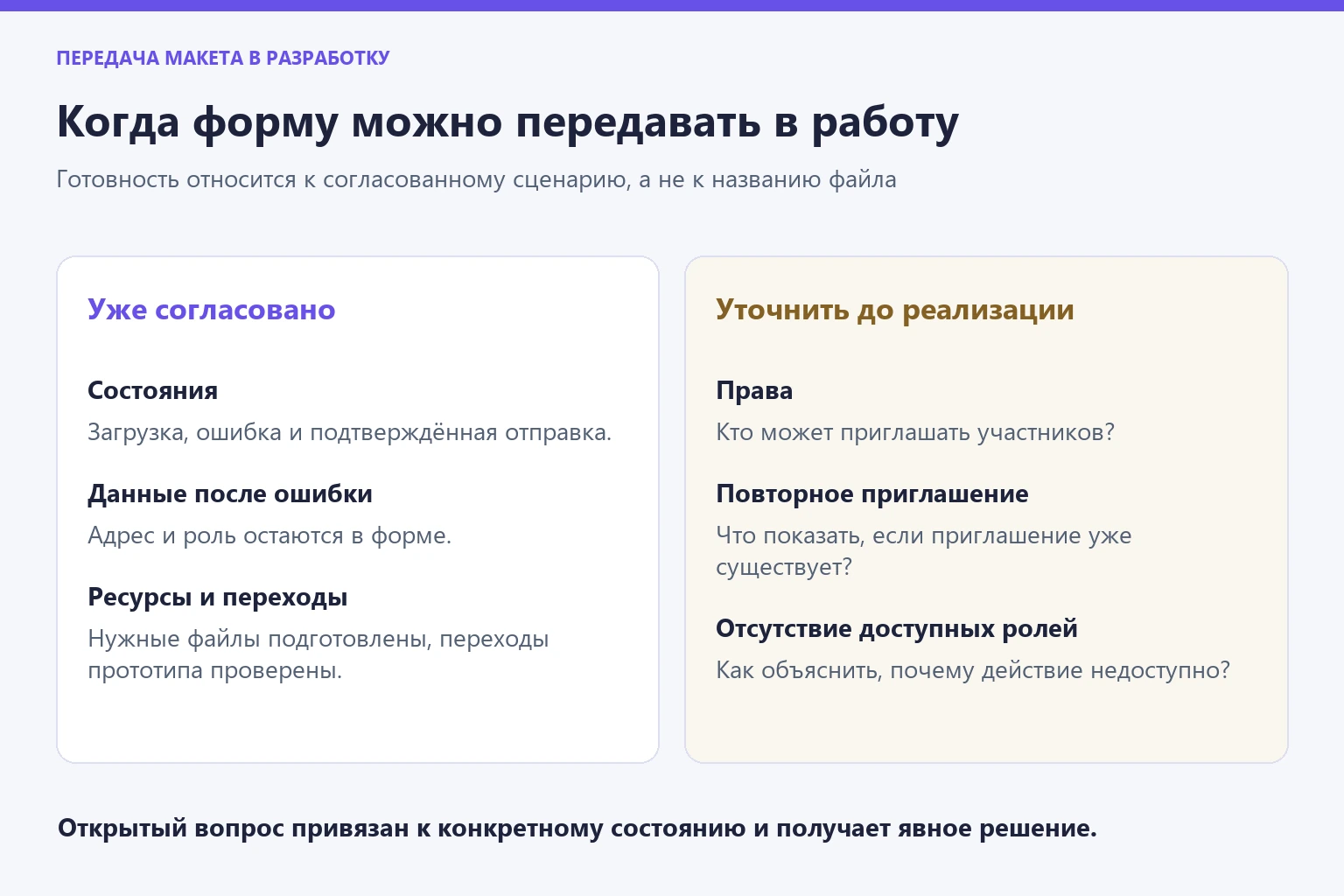Select the 'Повторное приглашение' heading
The height and width of the screenshot is (896, 1344).
872,493
